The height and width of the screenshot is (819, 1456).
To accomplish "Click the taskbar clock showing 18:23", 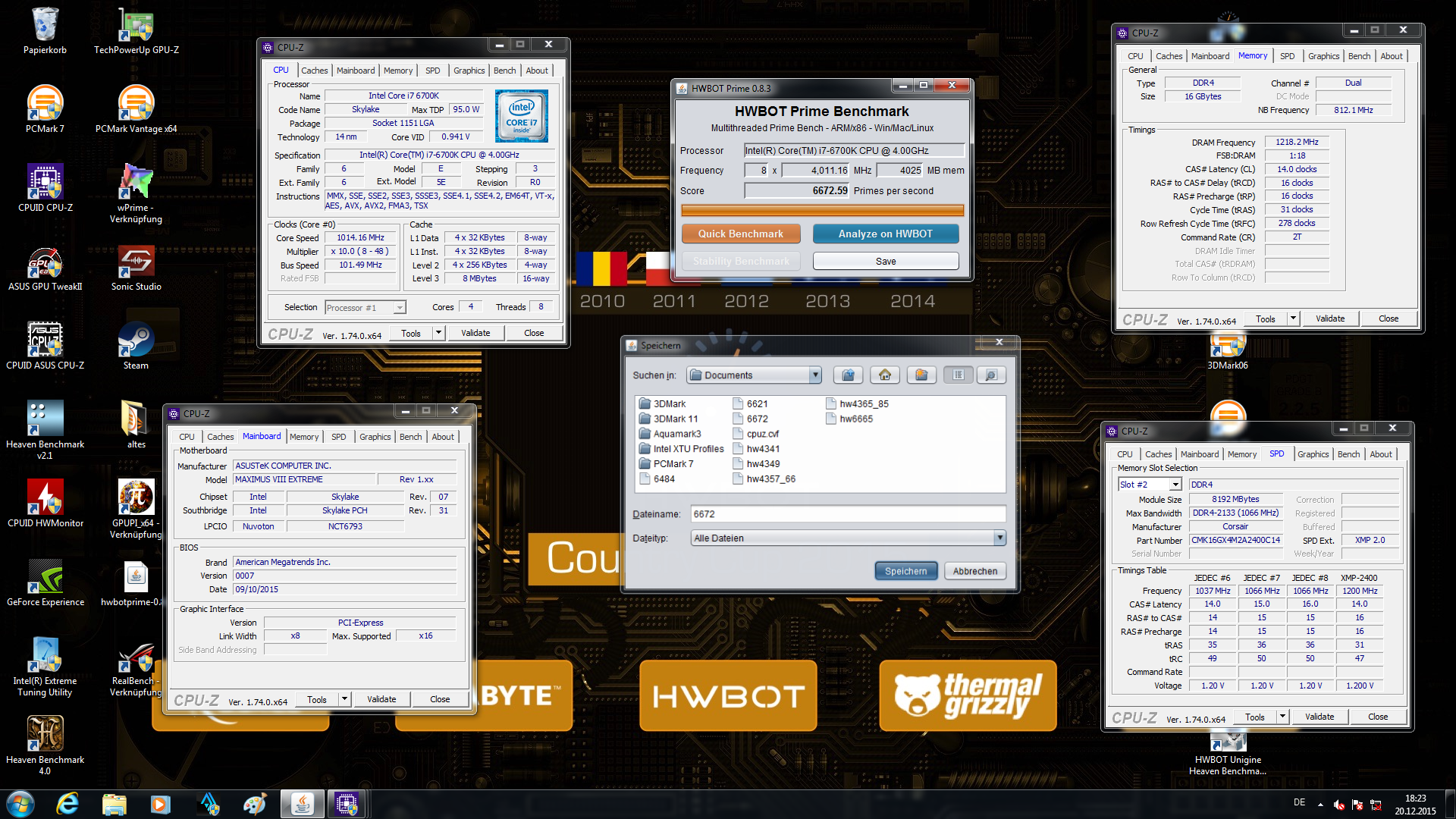I will coord(1415,805).
